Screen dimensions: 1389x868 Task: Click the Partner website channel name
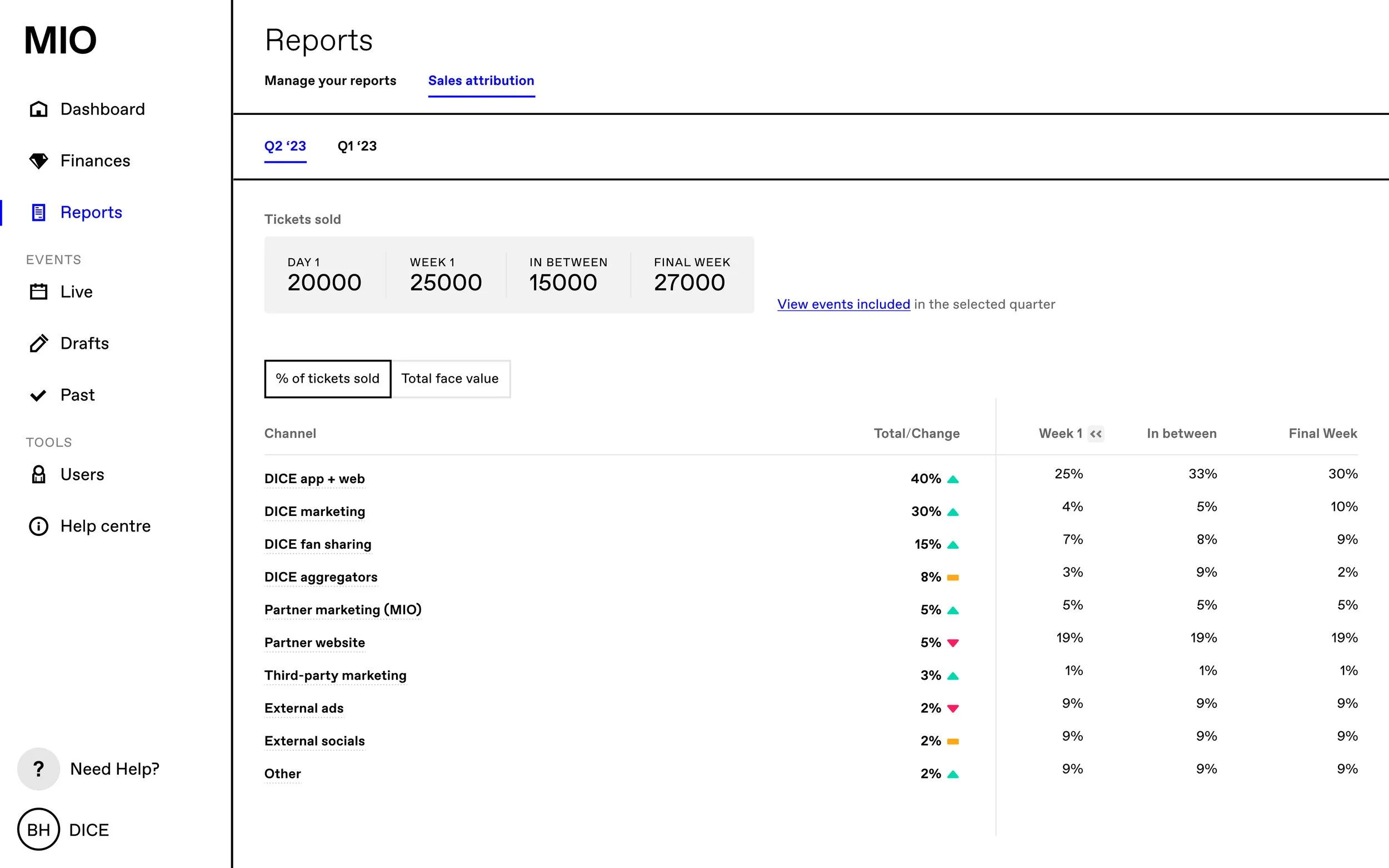tap(314, 643)
